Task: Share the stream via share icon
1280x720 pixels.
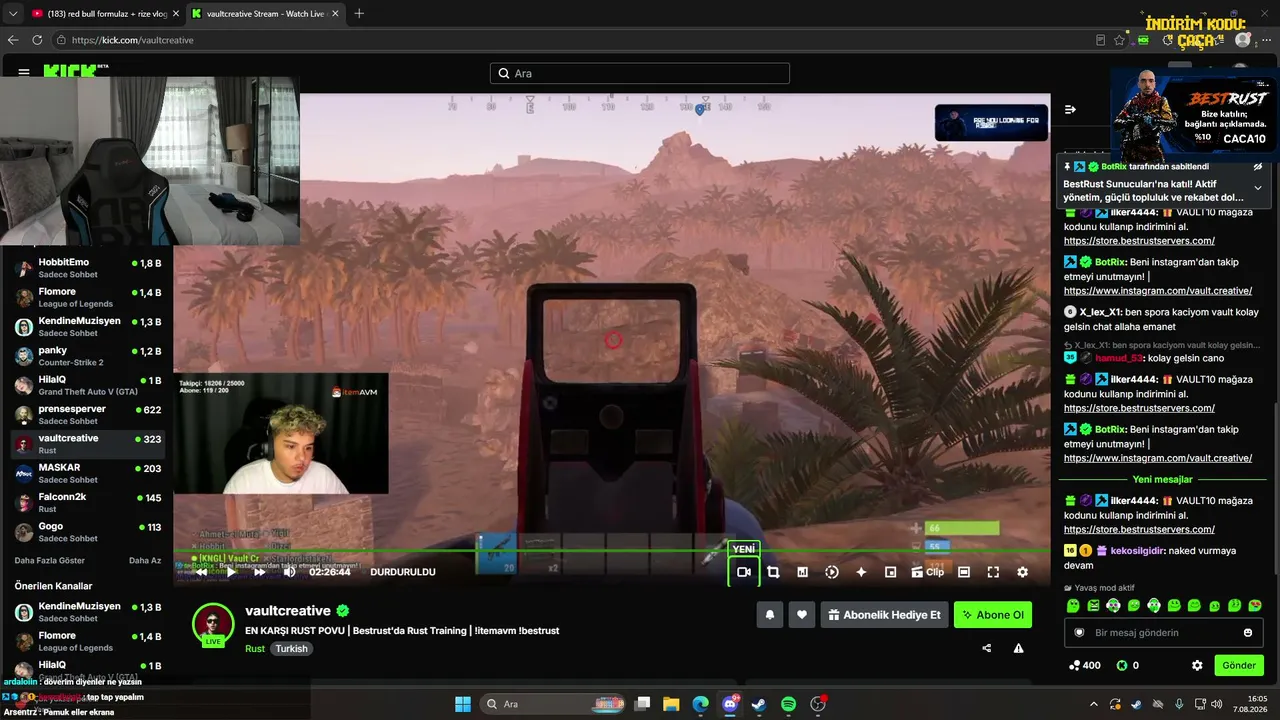Action: pos(987,648)
